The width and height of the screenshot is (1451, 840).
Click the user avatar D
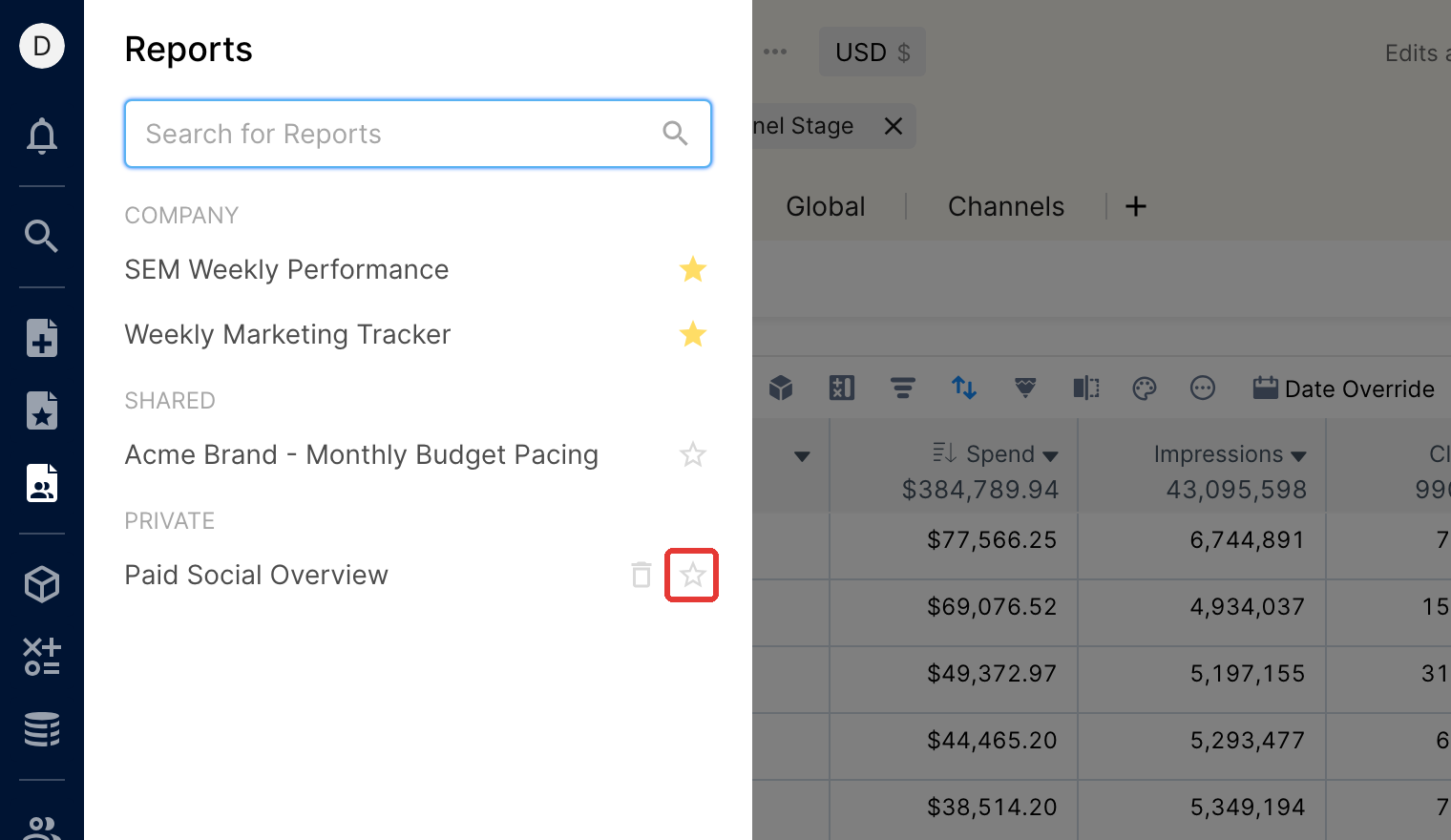[42, 46]
